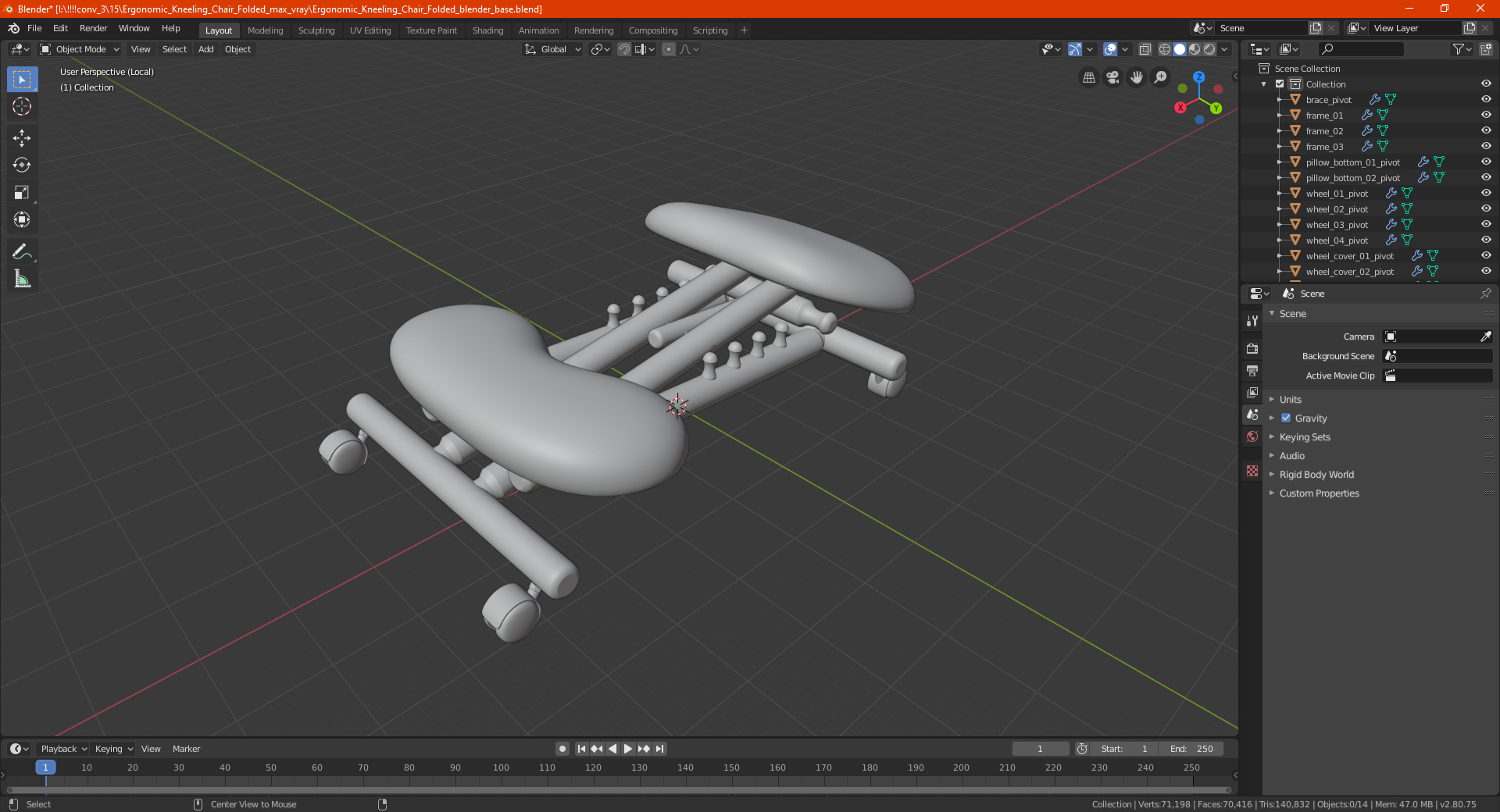The width and height of the screenshot is (1500, 812).
Task: Click the End frame field
Action: (1191, 749)
